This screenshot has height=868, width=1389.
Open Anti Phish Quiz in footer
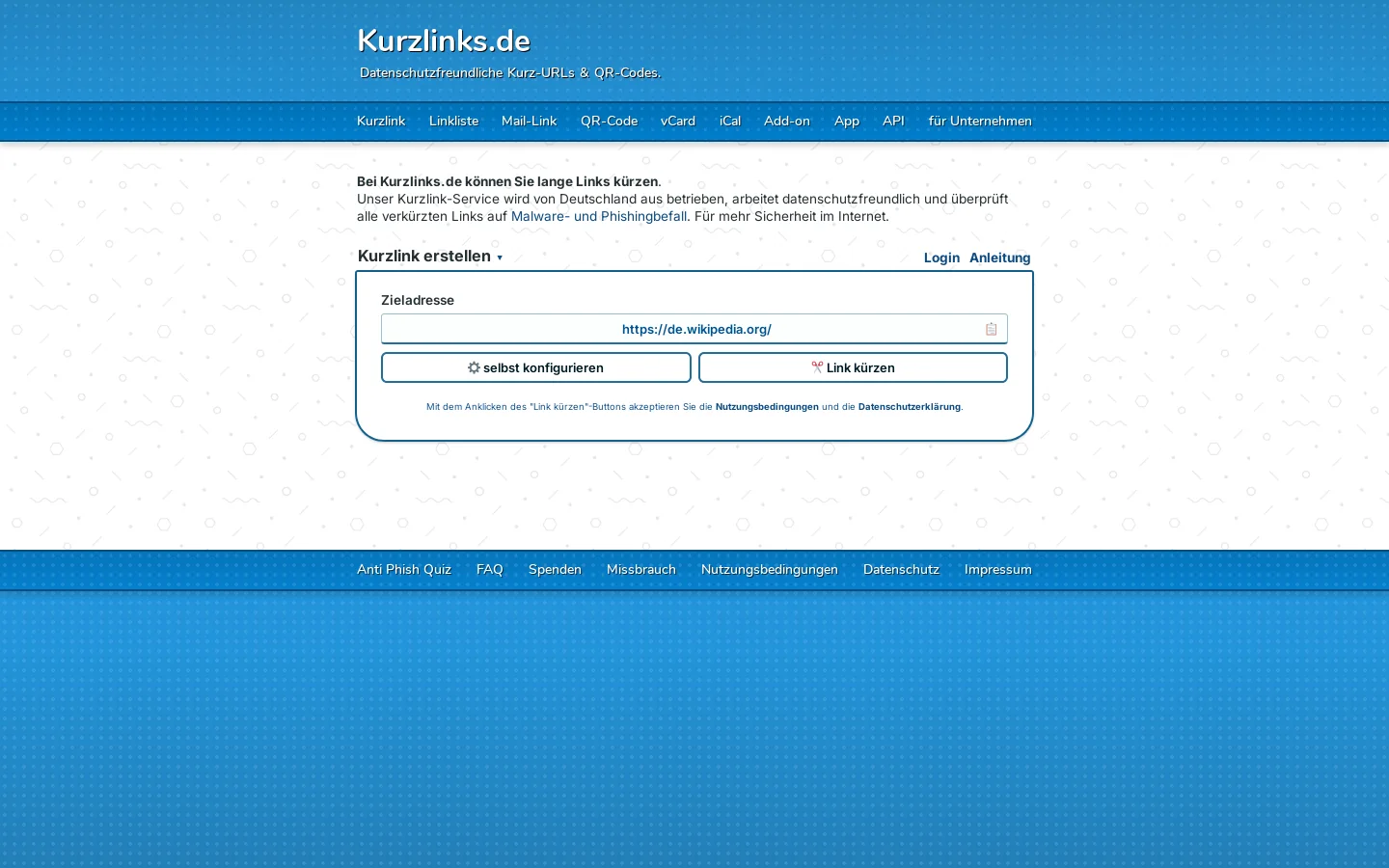(404, 569)
